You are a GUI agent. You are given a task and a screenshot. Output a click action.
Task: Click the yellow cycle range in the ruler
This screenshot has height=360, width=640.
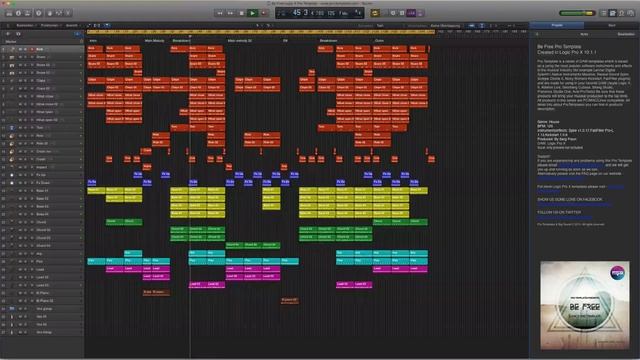[x=260, y=32]
